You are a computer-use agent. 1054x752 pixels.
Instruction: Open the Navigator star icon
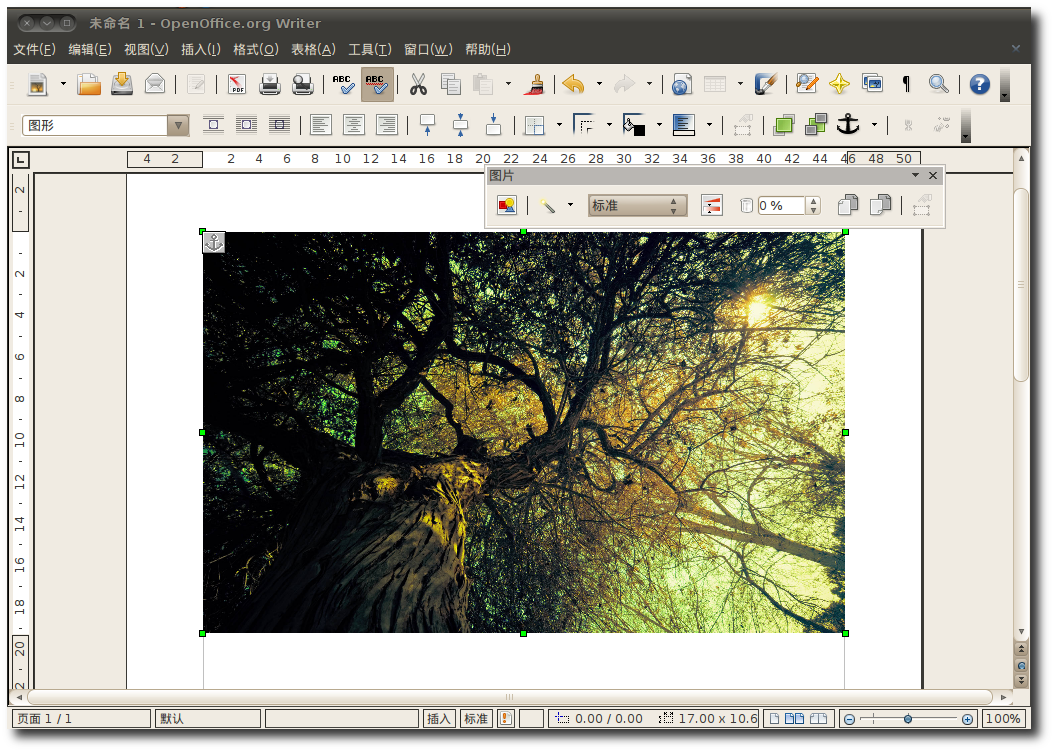click(839, 85)
